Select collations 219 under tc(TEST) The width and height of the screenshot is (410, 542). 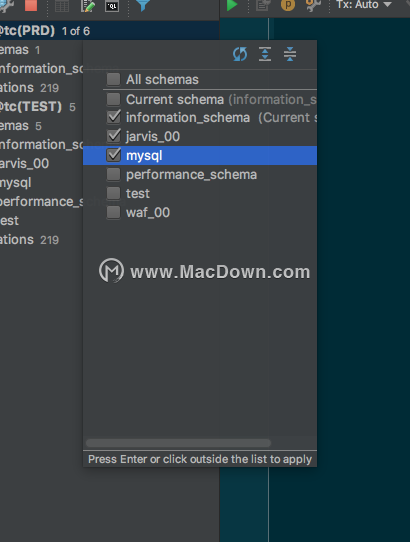[x=29, y=240]
